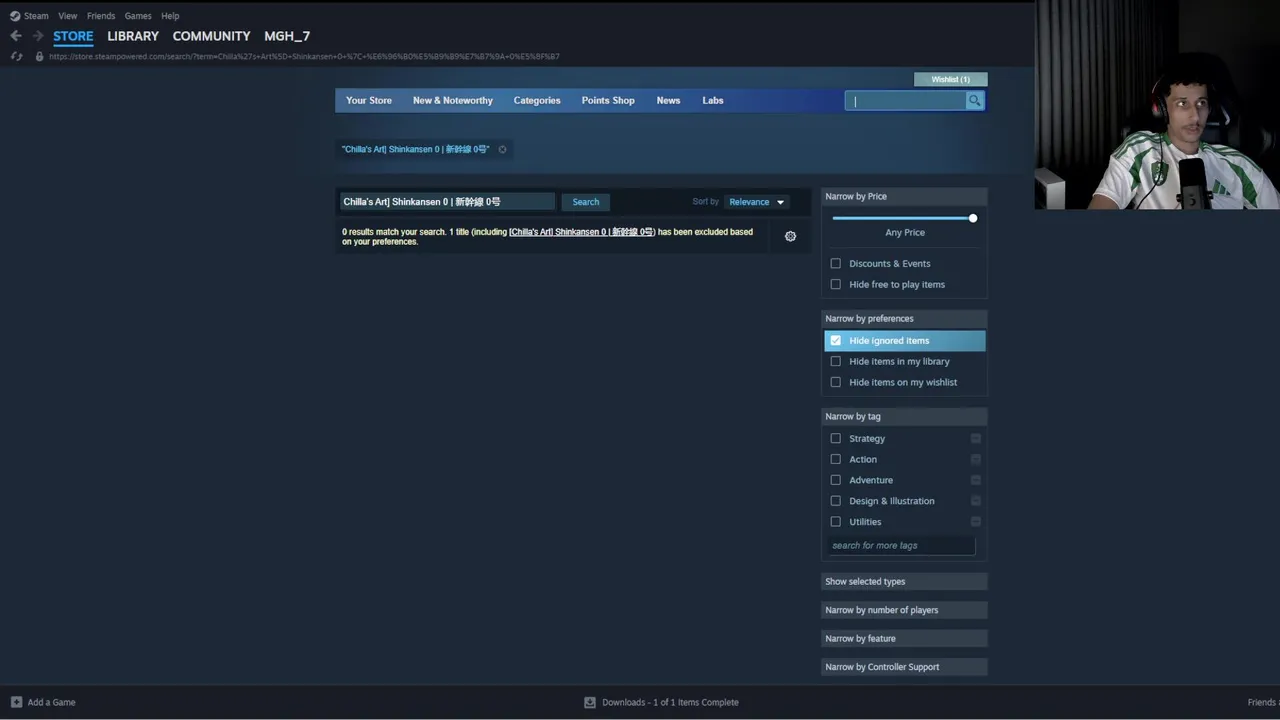Check the Strategy tag checkbox
This screenshot has width=1280, height=720.
836,438
